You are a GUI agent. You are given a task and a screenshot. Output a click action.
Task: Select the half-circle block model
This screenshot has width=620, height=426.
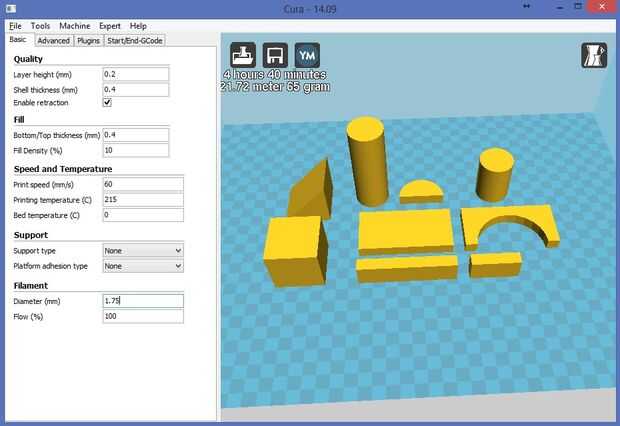pyautogui.click(x=421, y=192)
